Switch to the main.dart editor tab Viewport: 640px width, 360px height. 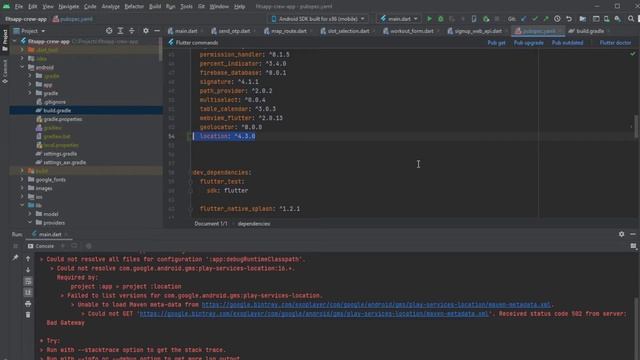(183, 31)
